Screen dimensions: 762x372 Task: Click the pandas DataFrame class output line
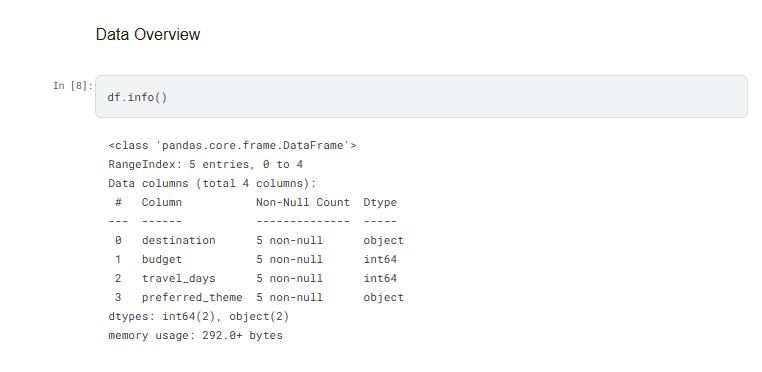pos(232,145)
